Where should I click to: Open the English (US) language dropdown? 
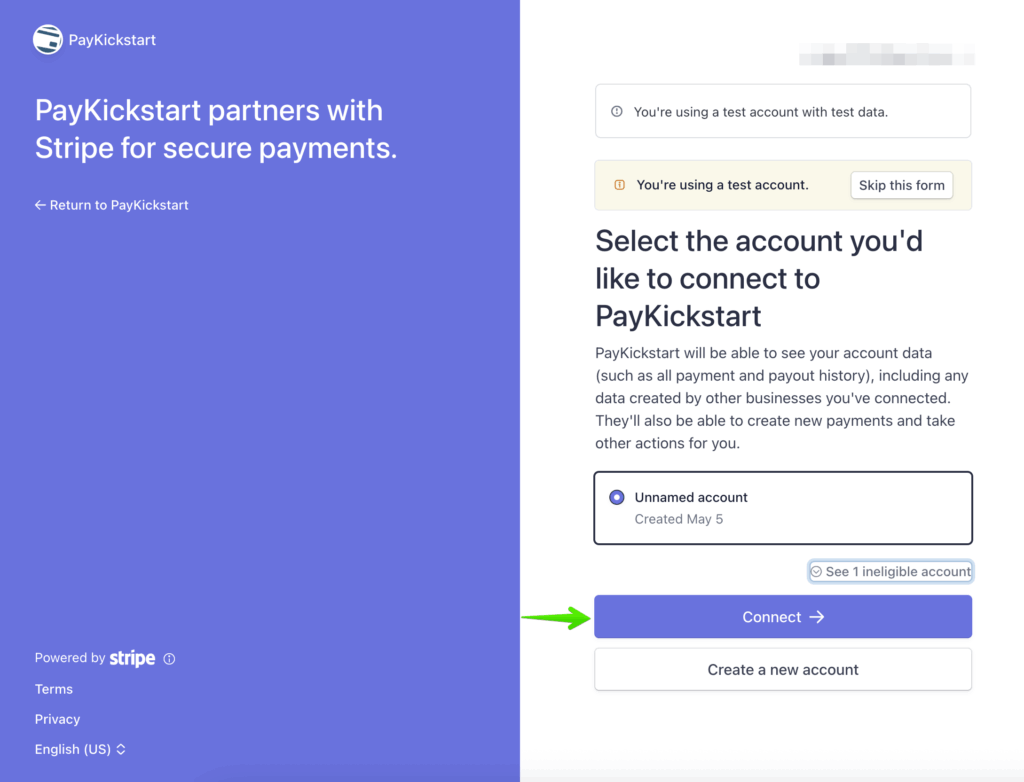80,749
